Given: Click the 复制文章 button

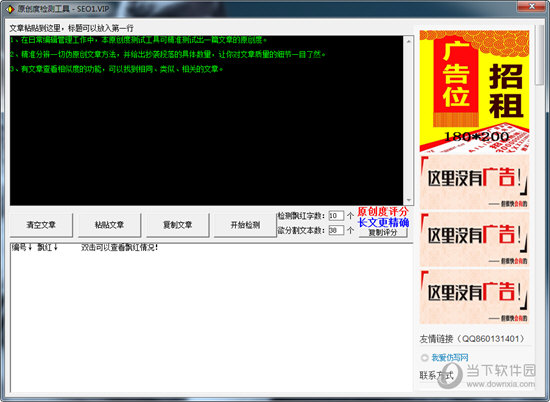Looking at the screenshot, I should point(177,225).
